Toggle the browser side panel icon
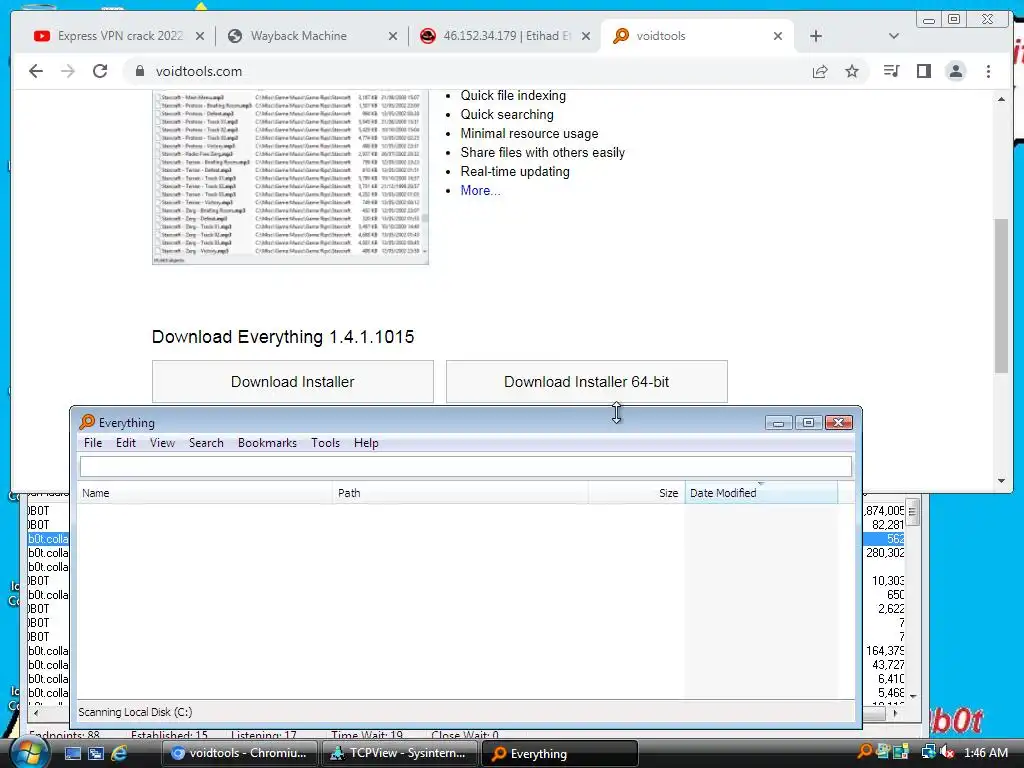1024x768 pixels. (923, 71)
